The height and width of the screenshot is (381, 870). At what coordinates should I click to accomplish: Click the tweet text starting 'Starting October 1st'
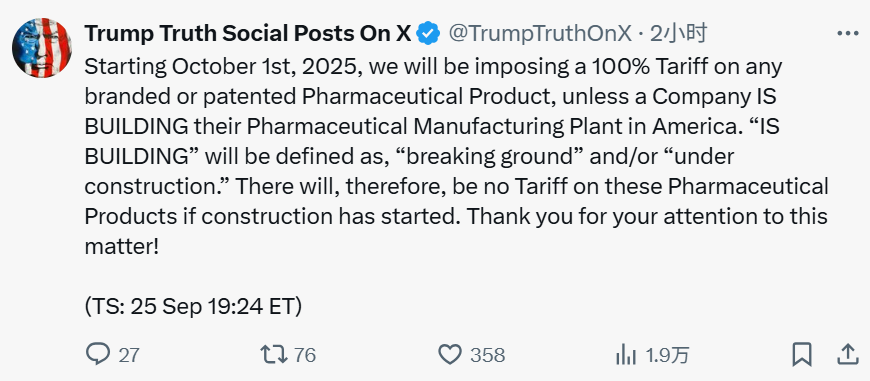click(x=456, y=157)
